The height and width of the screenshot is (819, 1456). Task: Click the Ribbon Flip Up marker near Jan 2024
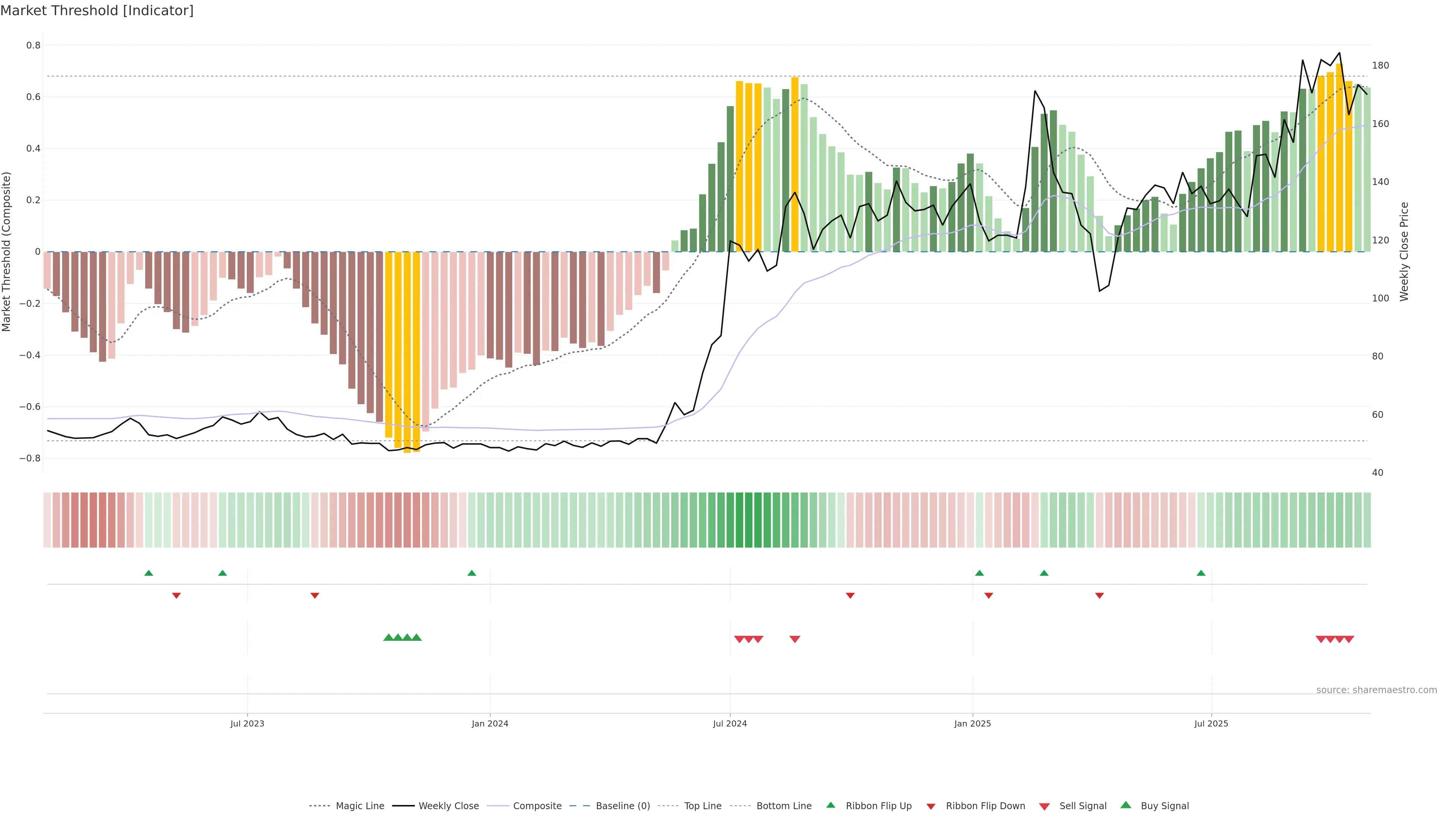pos(472,573)
